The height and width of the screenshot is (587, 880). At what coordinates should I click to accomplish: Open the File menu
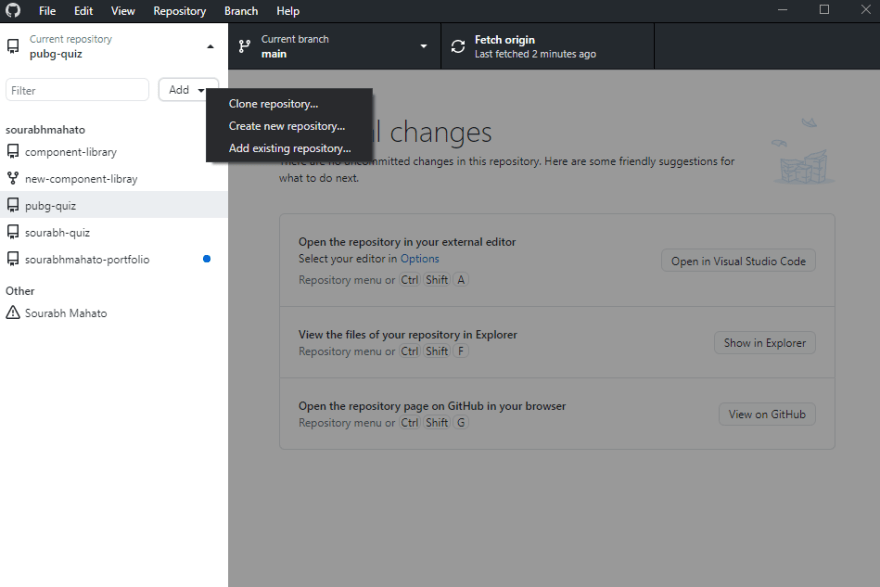(x=47, y=11)
